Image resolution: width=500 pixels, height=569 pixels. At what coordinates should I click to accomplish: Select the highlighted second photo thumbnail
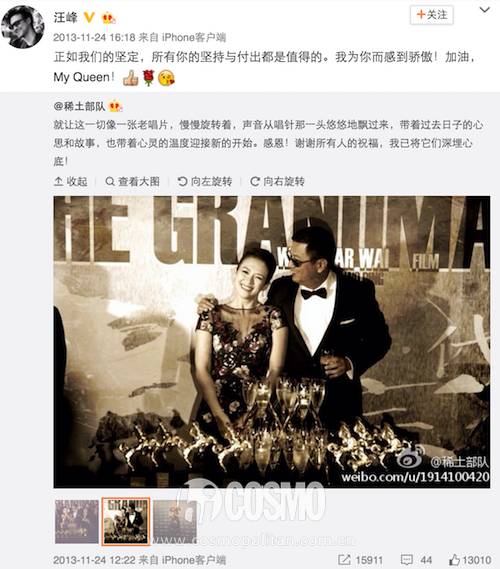pyautogui.click(x=126, y=521)
